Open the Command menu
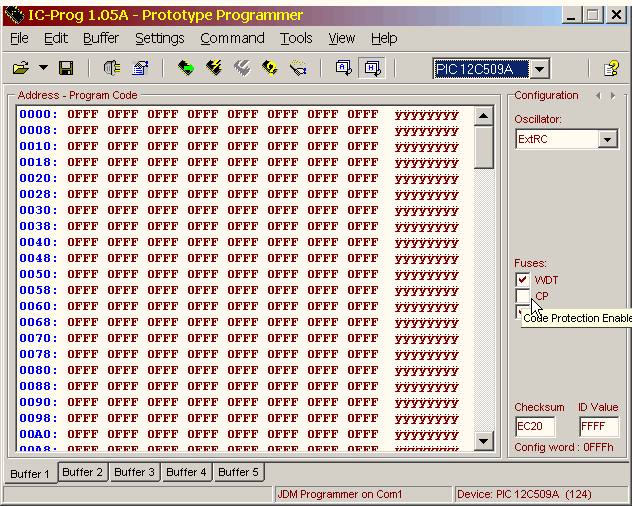Image resolution: width=632 pixels, height=506 pixels. click(232, 38)
